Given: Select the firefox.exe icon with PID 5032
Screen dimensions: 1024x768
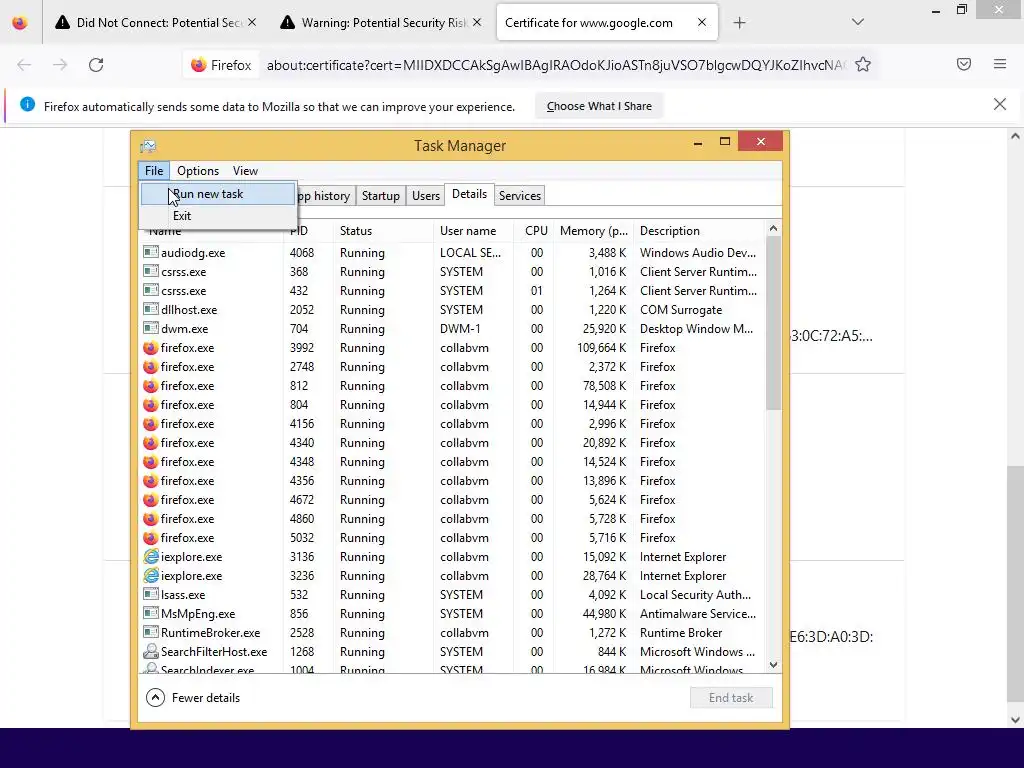Looking at the screenshot, I should (150, 537).
